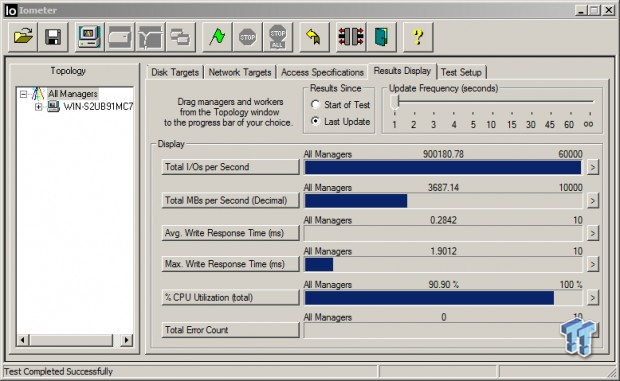Viewport: 620px width, 381px height.
Task: Expand the WIN-S2UB91MC7 manager node
Action: (x=38, y=107)
